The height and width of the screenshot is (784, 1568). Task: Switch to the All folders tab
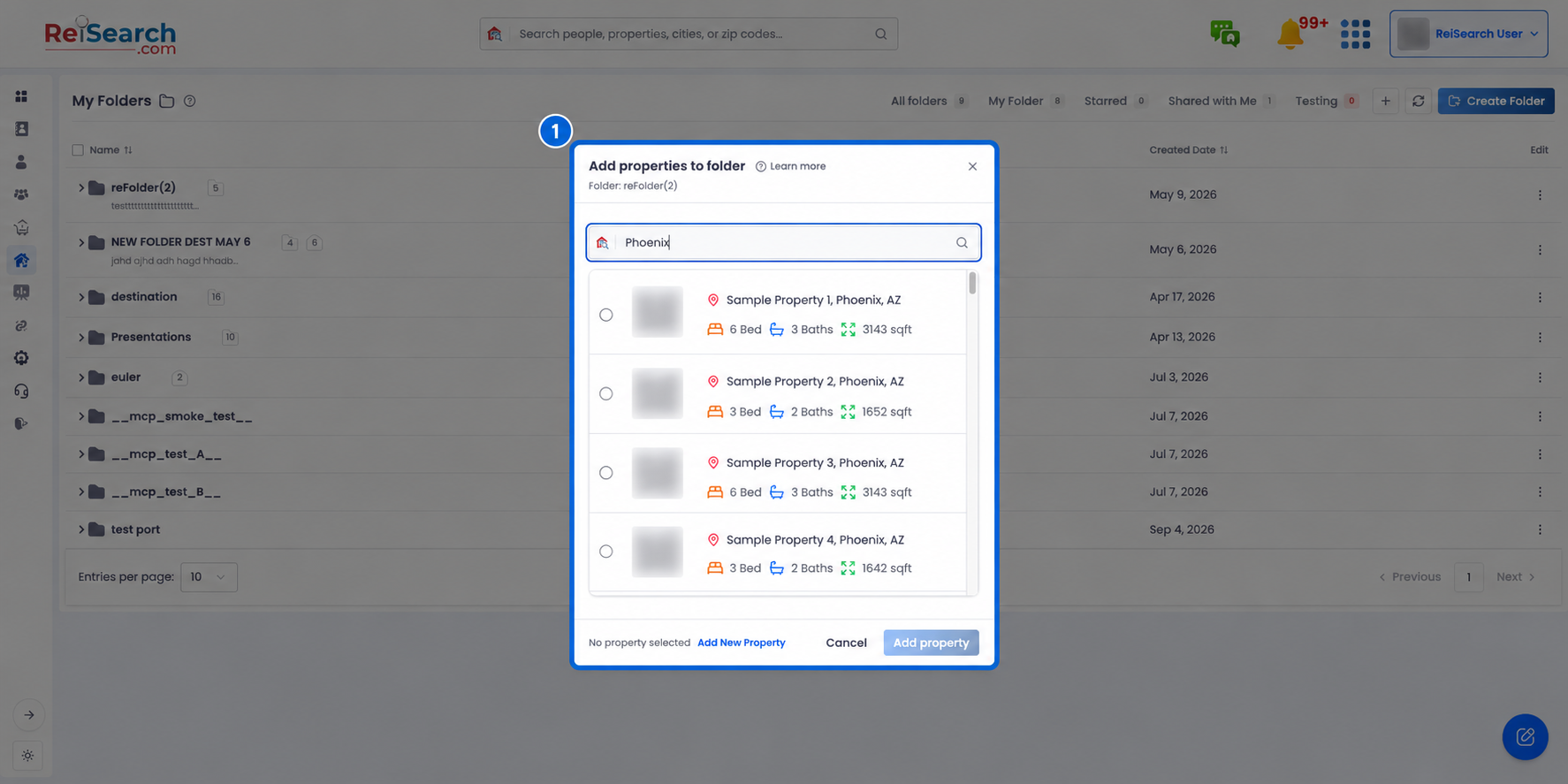928,101
